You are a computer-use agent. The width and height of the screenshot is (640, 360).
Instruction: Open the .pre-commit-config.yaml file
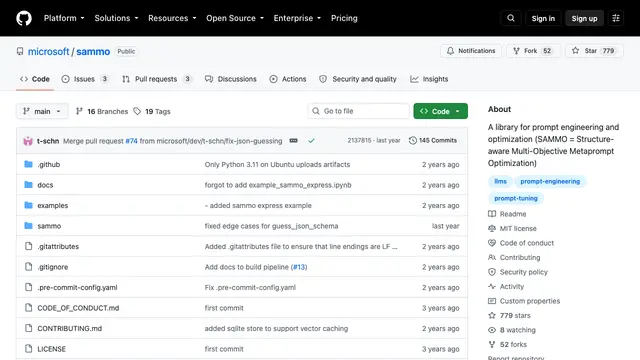click(x=77, y=287)
